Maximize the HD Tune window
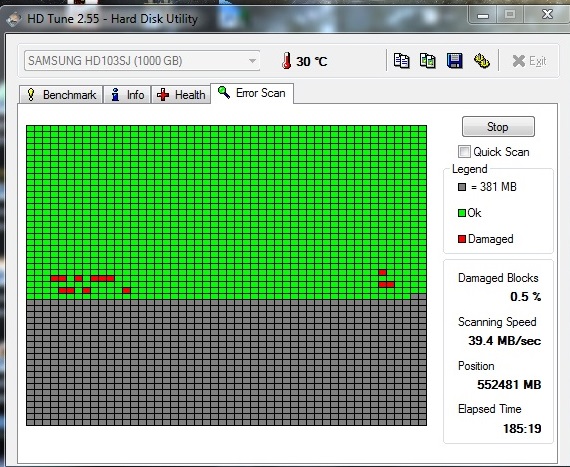The image size is (570, 467). pyautogui.click(x=510, y=15)
